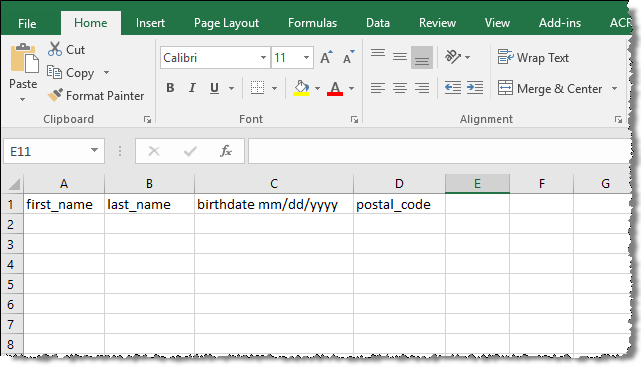The width and height of the screenshot is (641, 366).
Task: Click the Copy button
Action: [x=71, y=73]
